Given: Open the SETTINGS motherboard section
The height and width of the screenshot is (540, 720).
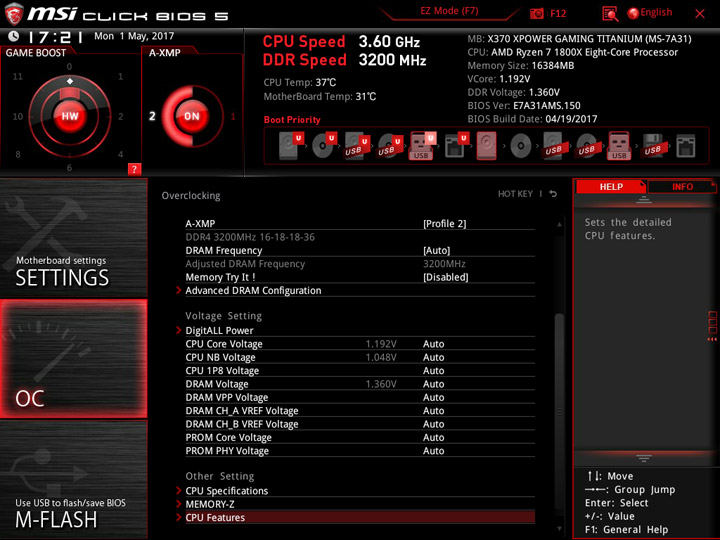Looking at the screenshot, I should (x=73, y=238).
